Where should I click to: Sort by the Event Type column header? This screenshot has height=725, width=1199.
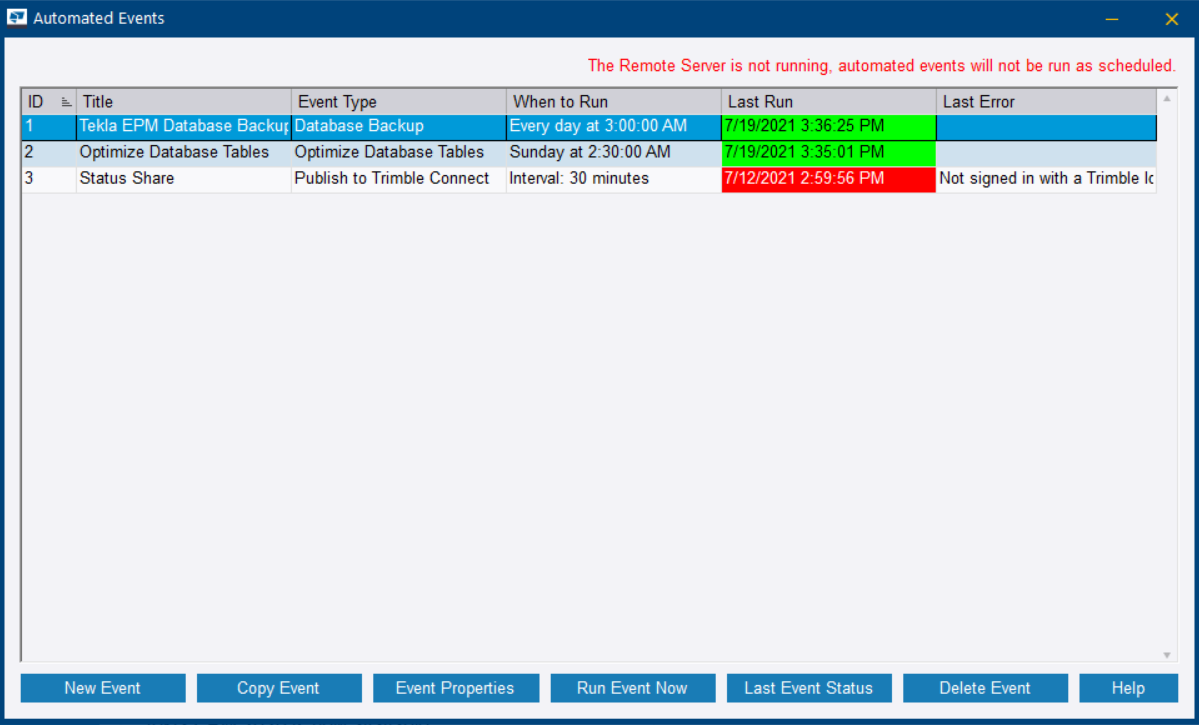click(398, 102)
